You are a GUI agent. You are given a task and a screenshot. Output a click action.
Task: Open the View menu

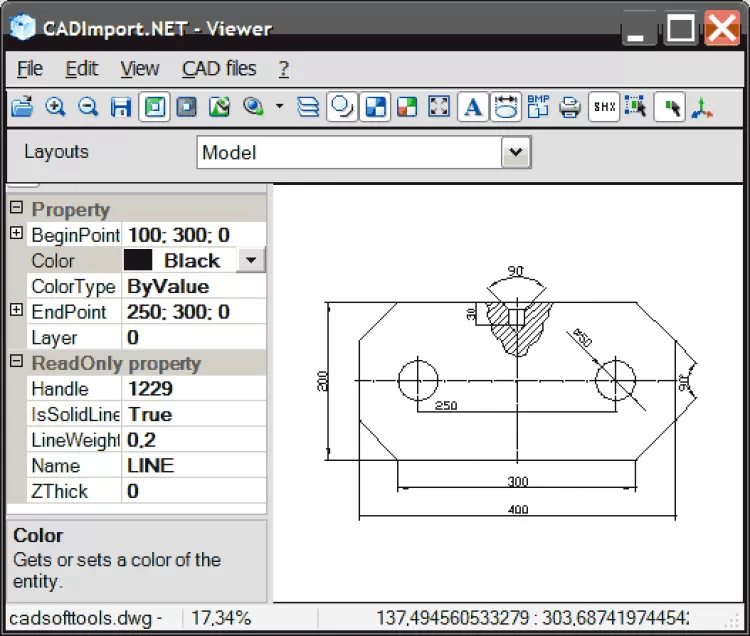click(x=139, y=69)
